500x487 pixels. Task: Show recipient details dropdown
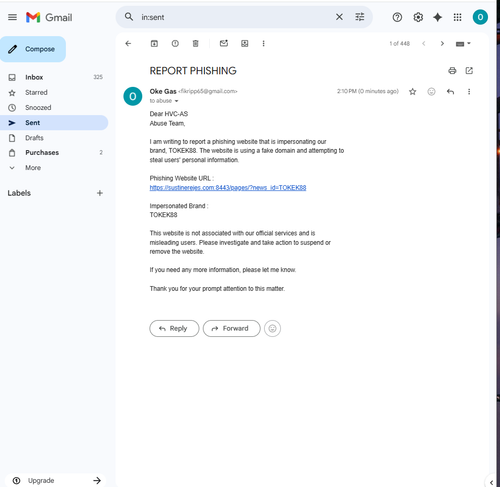tap(177, 101)
